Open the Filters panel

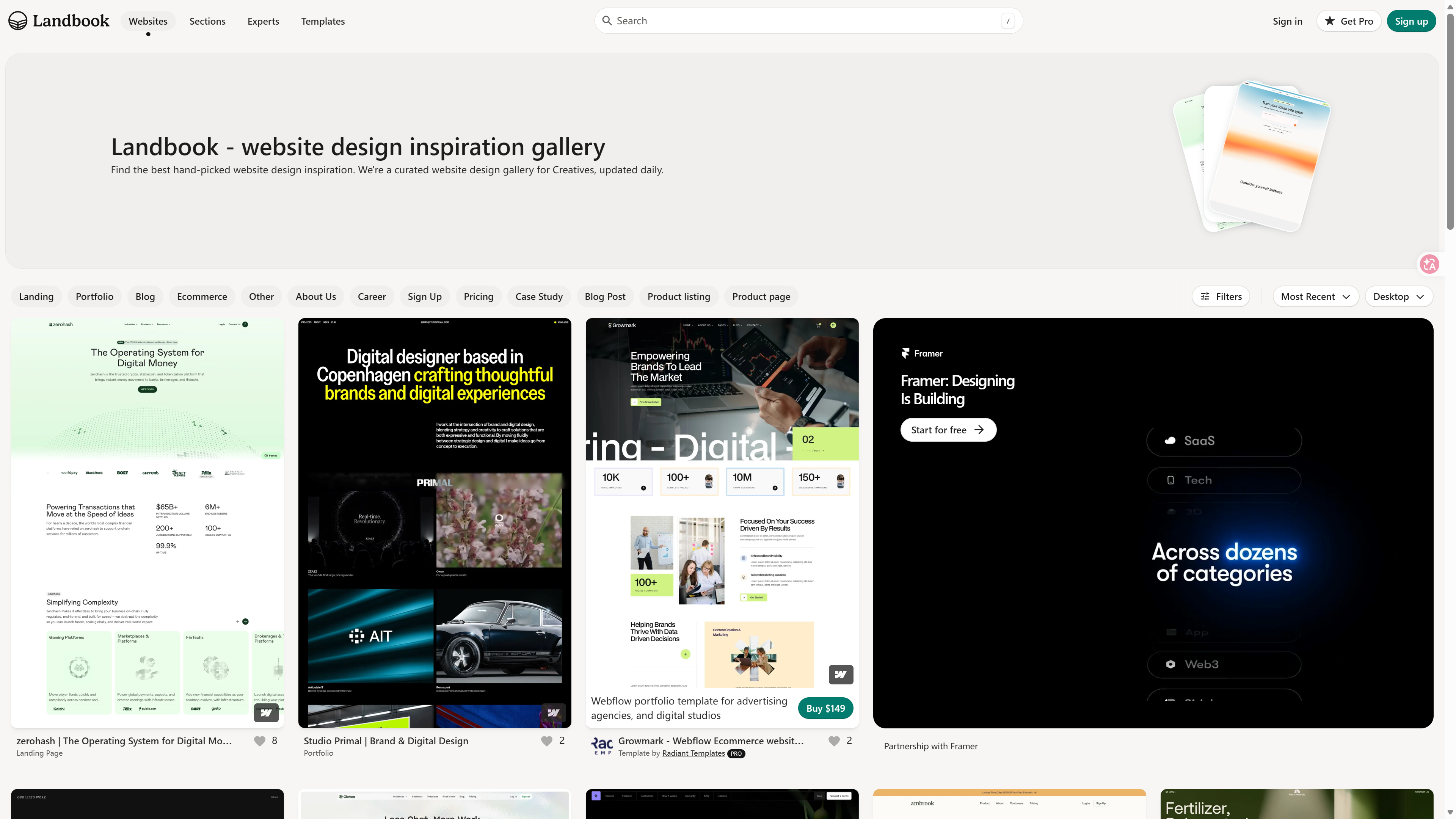pyautogui.click(x=1221, y=297)
